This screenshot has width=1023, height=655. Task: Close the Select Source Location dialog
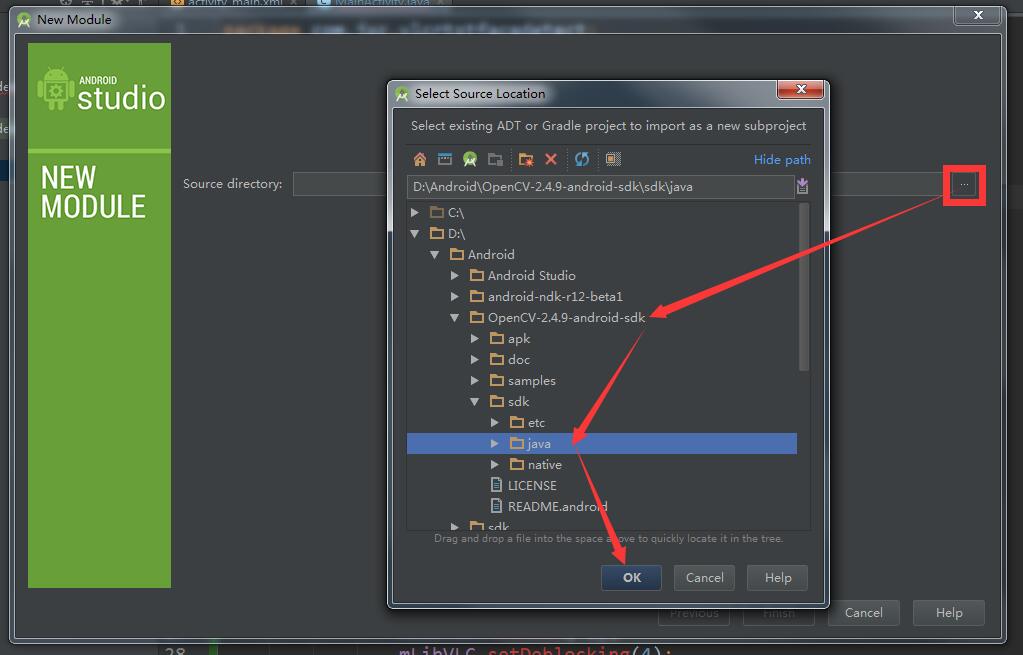coord(801,89)
